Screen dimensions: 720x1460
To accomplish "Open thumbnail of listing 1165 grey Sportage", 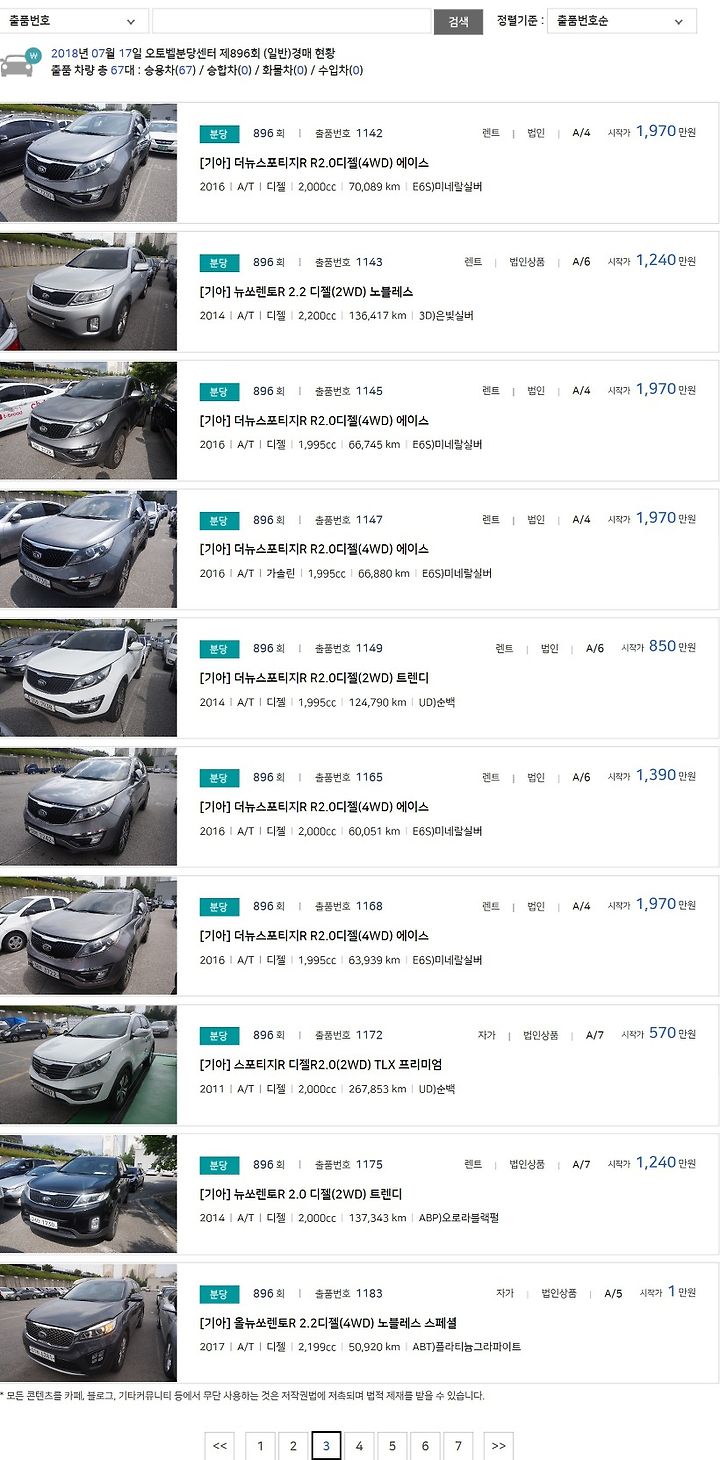I will [88, 806].
